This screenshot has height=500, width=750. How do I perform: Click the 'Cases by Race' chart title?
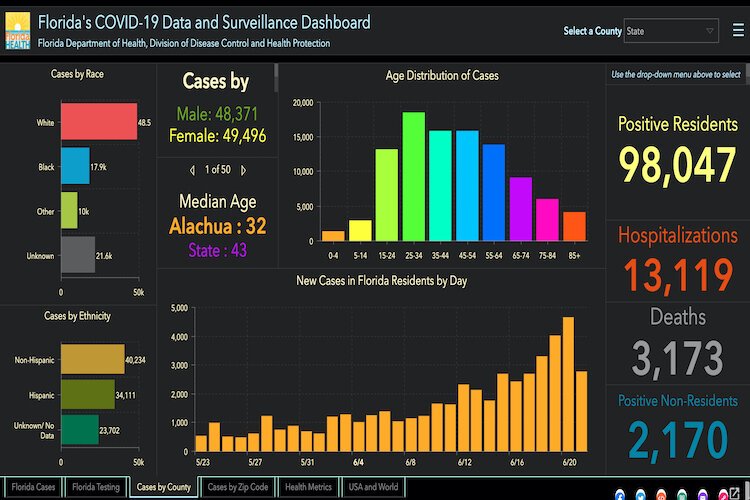pyautogui.click(x=77, y=74)
